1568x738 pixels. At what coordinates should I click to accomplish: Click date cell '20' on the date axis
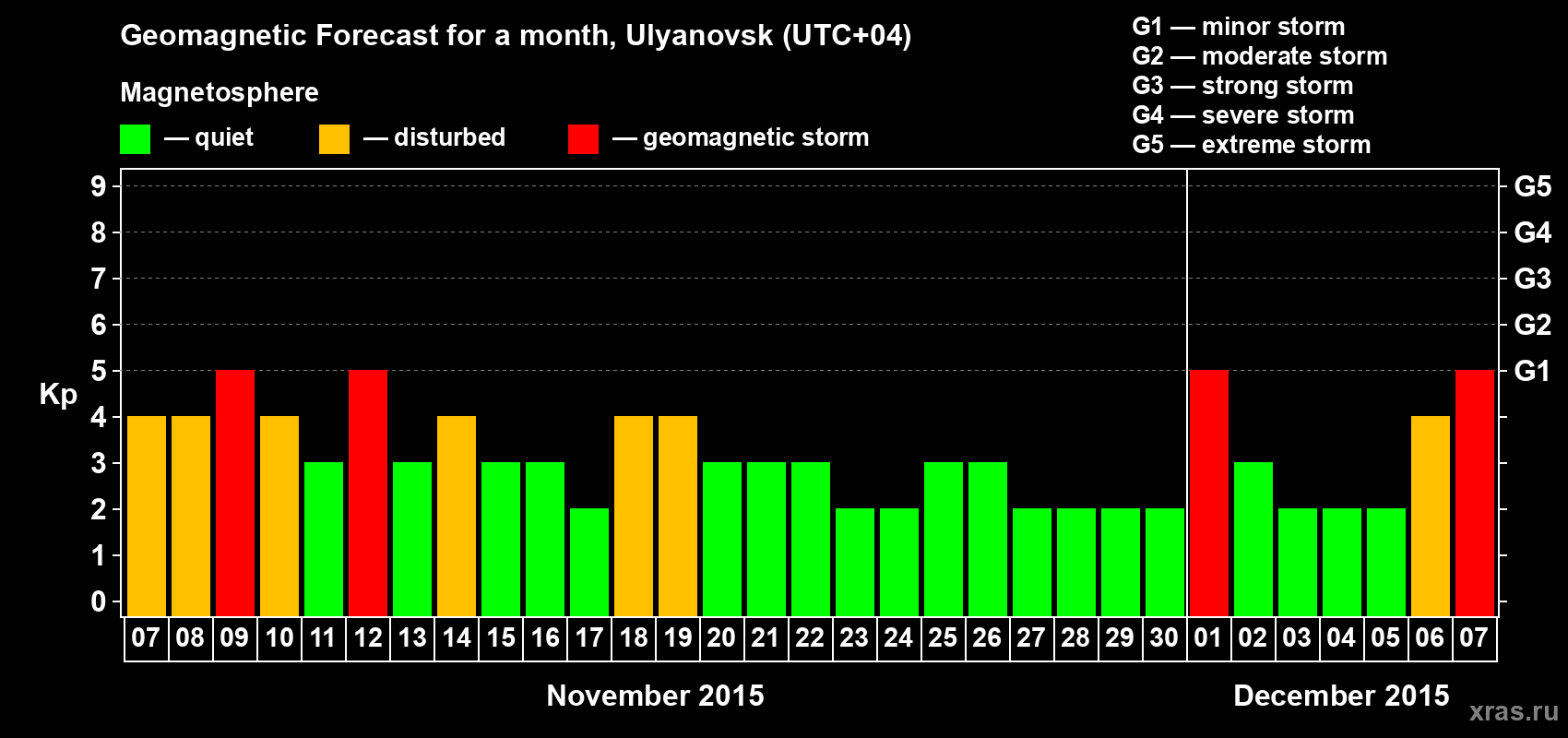[x=722, y=638]
